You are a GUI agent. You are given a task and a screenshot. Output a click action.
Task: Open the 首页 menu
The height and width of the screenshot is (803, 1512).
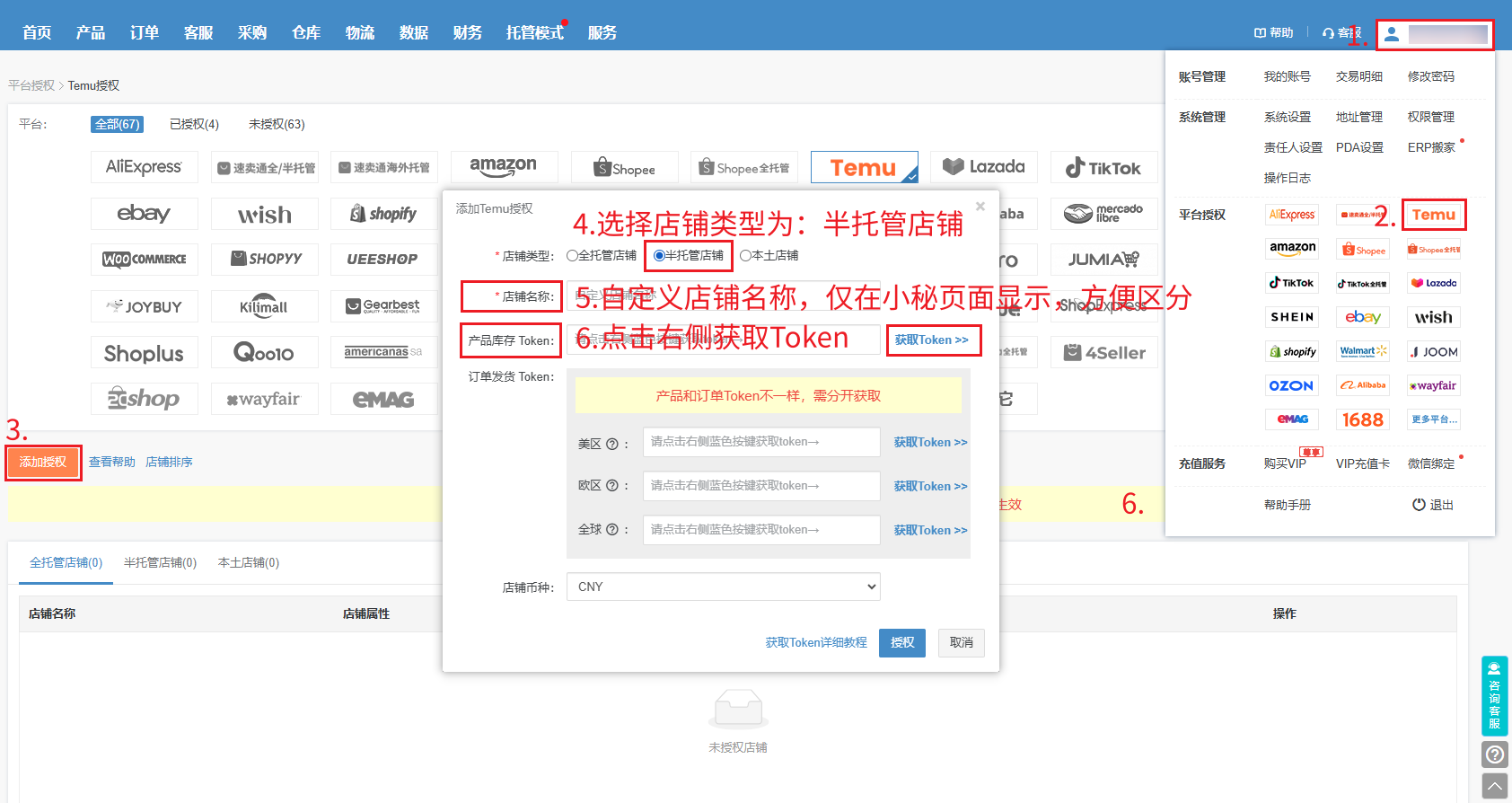(37, 32)
